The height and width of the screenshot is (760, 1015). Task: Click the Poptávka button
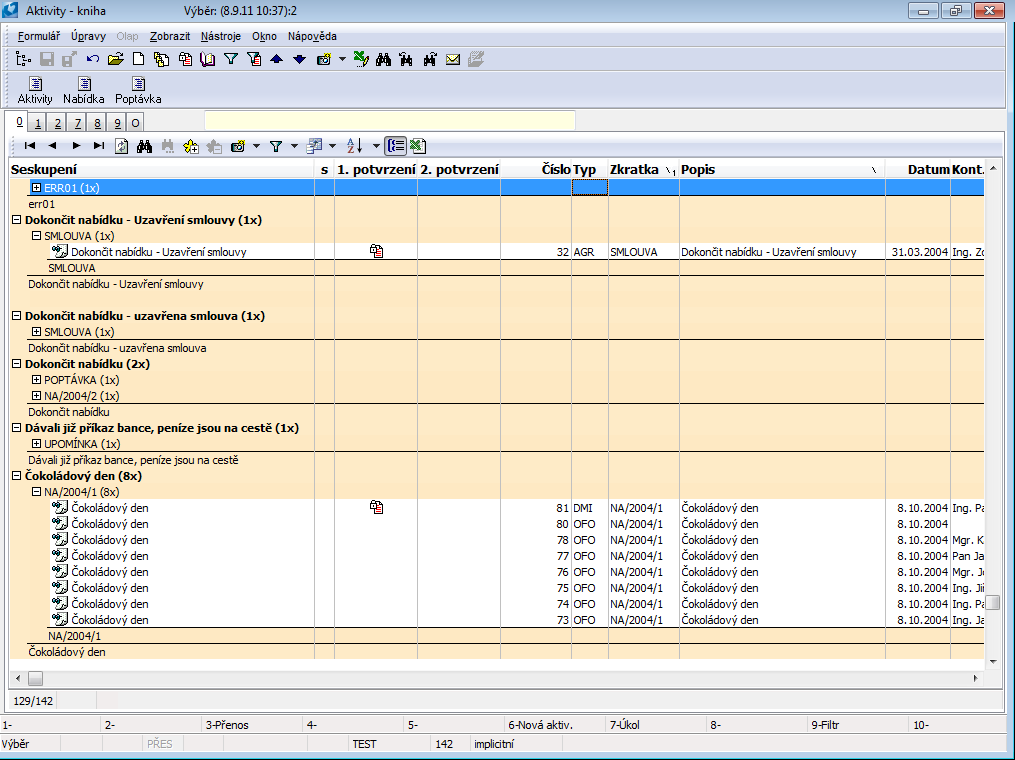[x=138, y=91]
